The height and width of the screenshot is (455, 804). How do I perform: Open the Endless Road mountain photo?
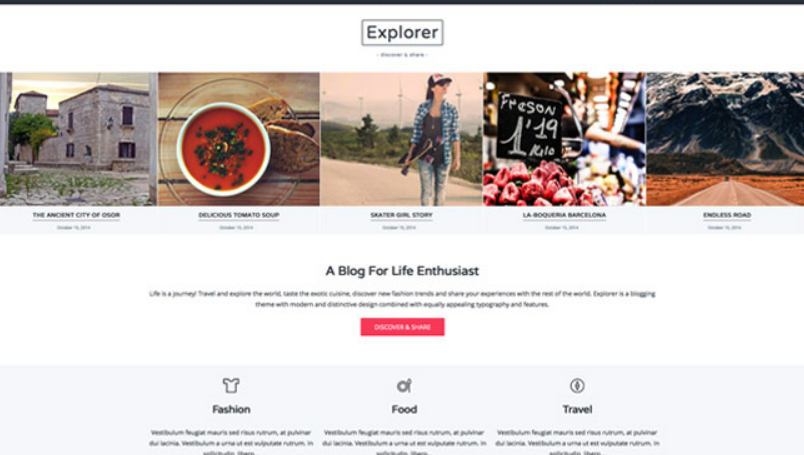point(725,139)
